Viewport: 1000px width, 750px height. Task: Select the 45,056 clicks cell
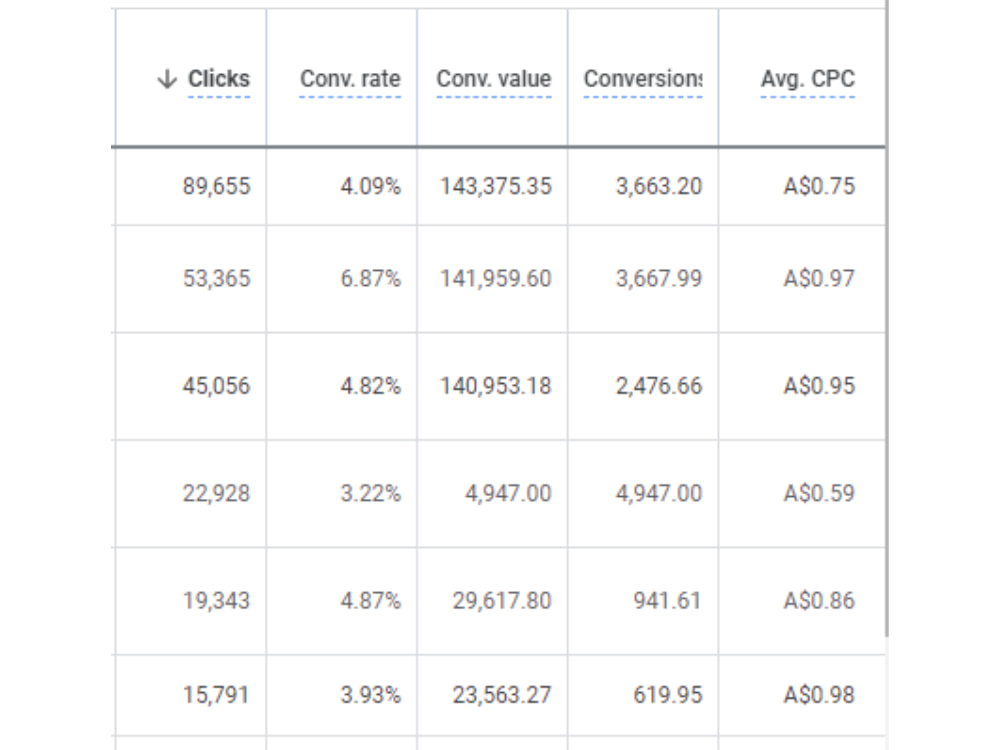pyautogui.click(x=191, y=386)
